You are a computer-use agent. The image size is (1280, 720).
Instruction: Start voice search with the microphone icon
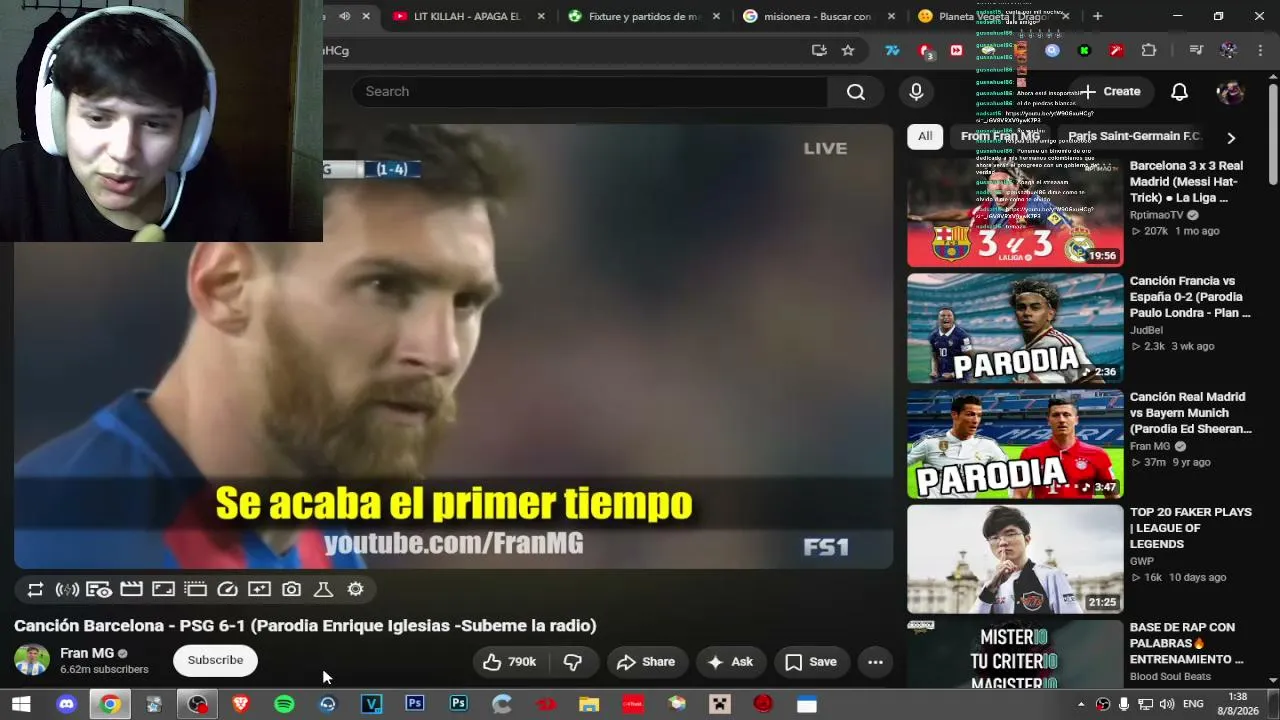[x=916, y=92]
